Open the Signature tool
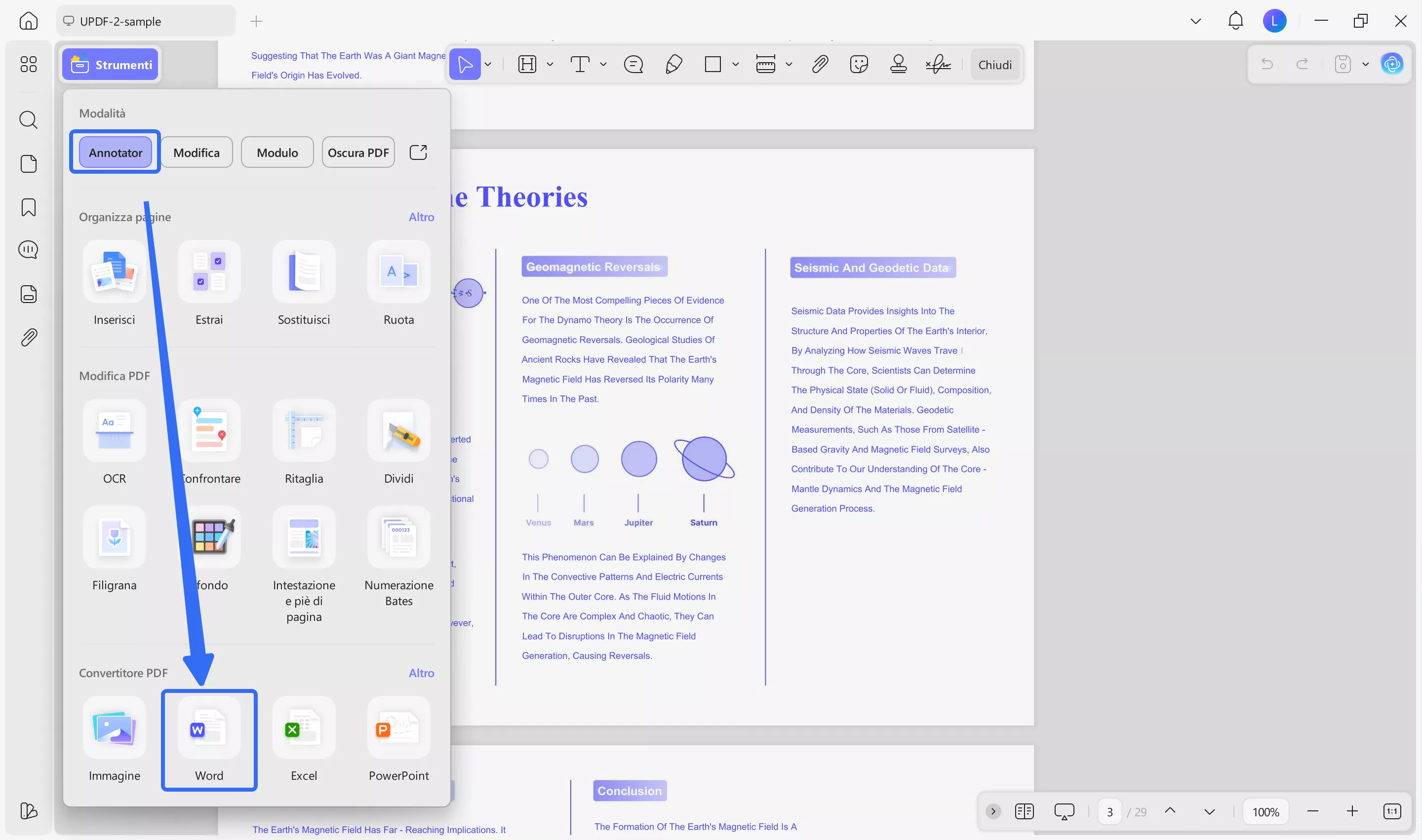The image size is (1422, 840). pyautogui.click(x=938, y=64)
